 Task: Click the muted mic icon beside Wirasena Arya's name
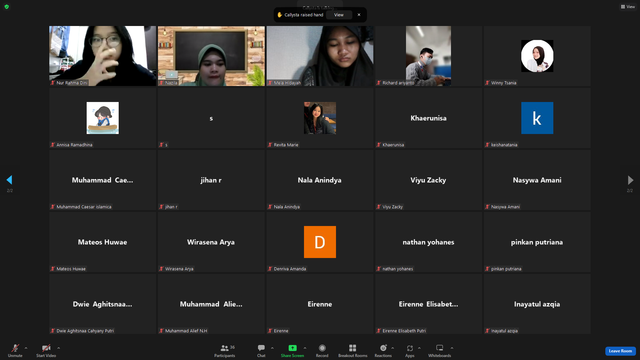[x=161, y=269]
